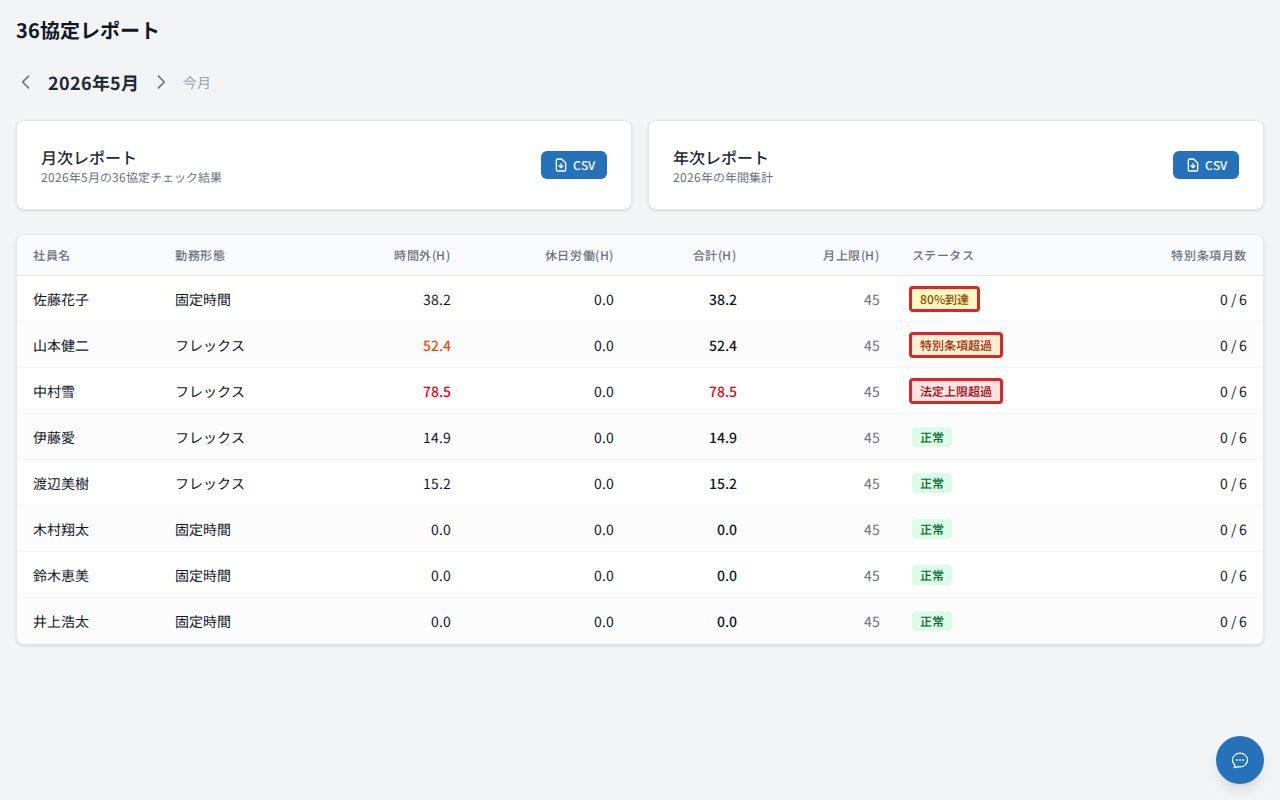Click the 36協定レポート page title
This screenshot has height=800, width=1280.
click(88, 30)
